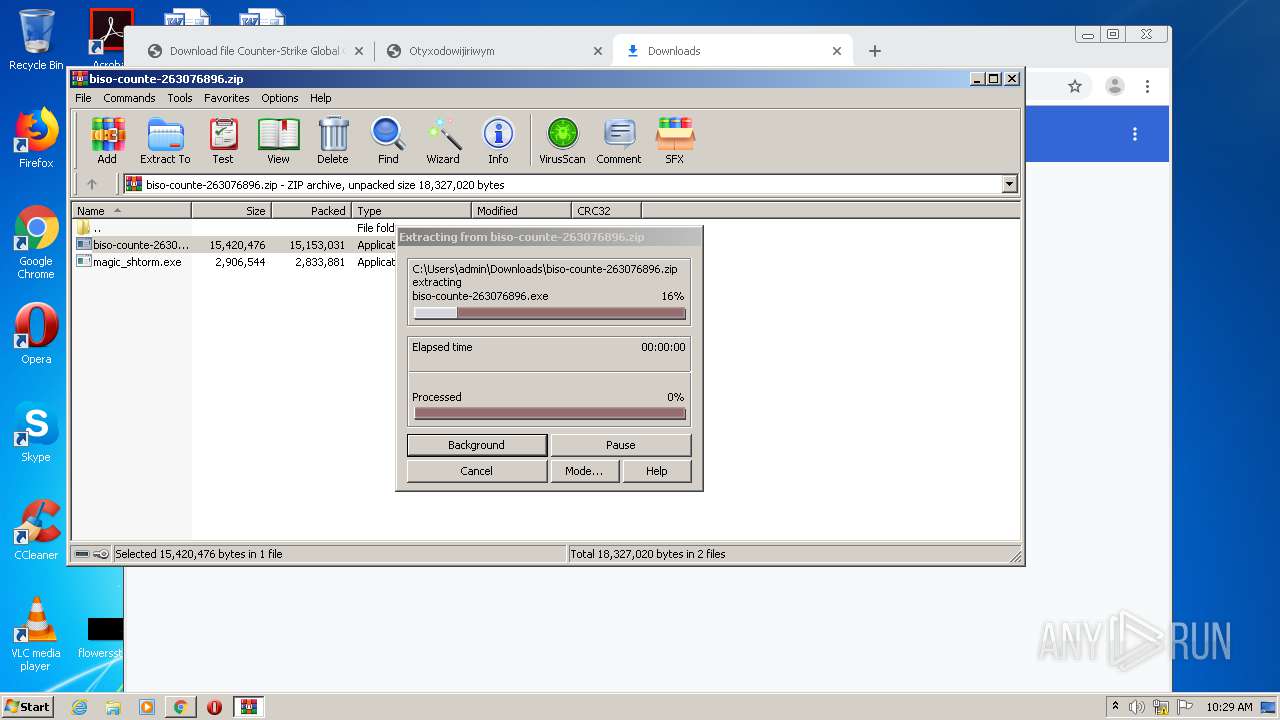Viewport: 1280px width, 720px height.
Task: Open VLC media player shortcut
Action: [36, 635]
